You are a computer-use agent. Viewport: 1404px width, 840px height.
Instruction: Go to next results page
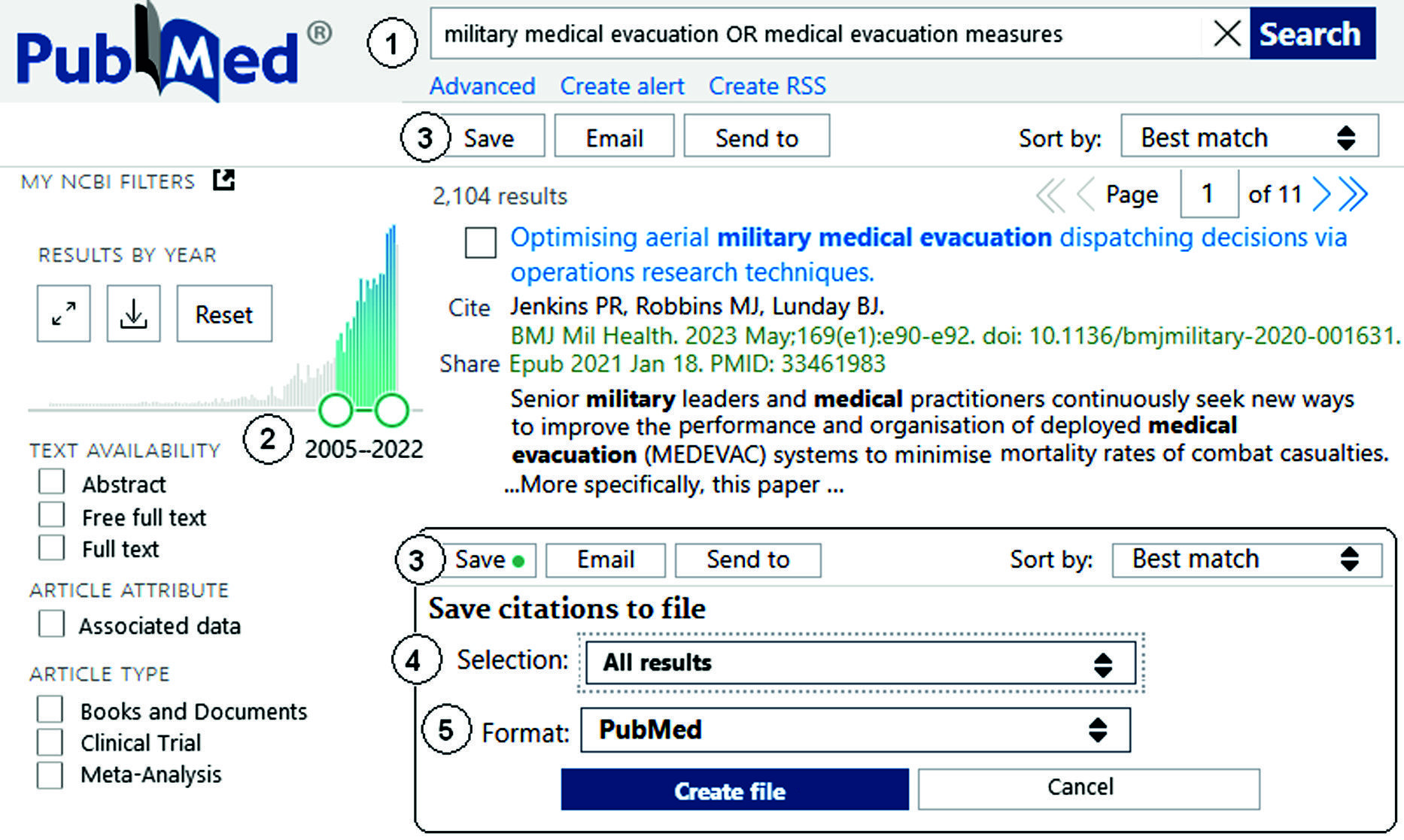tap(1320, 195)
